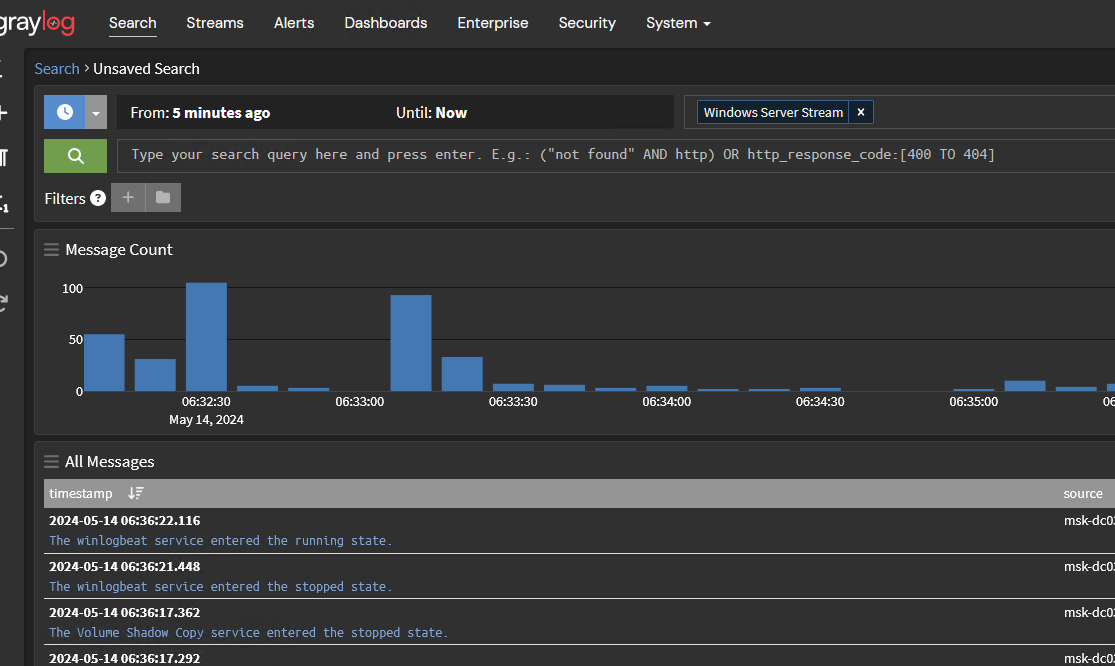Viewport: 1115px width, 666px height.
Task: Open the 'Volume Shadow Copy service' stopped message
Action: [x=248, y=633]
